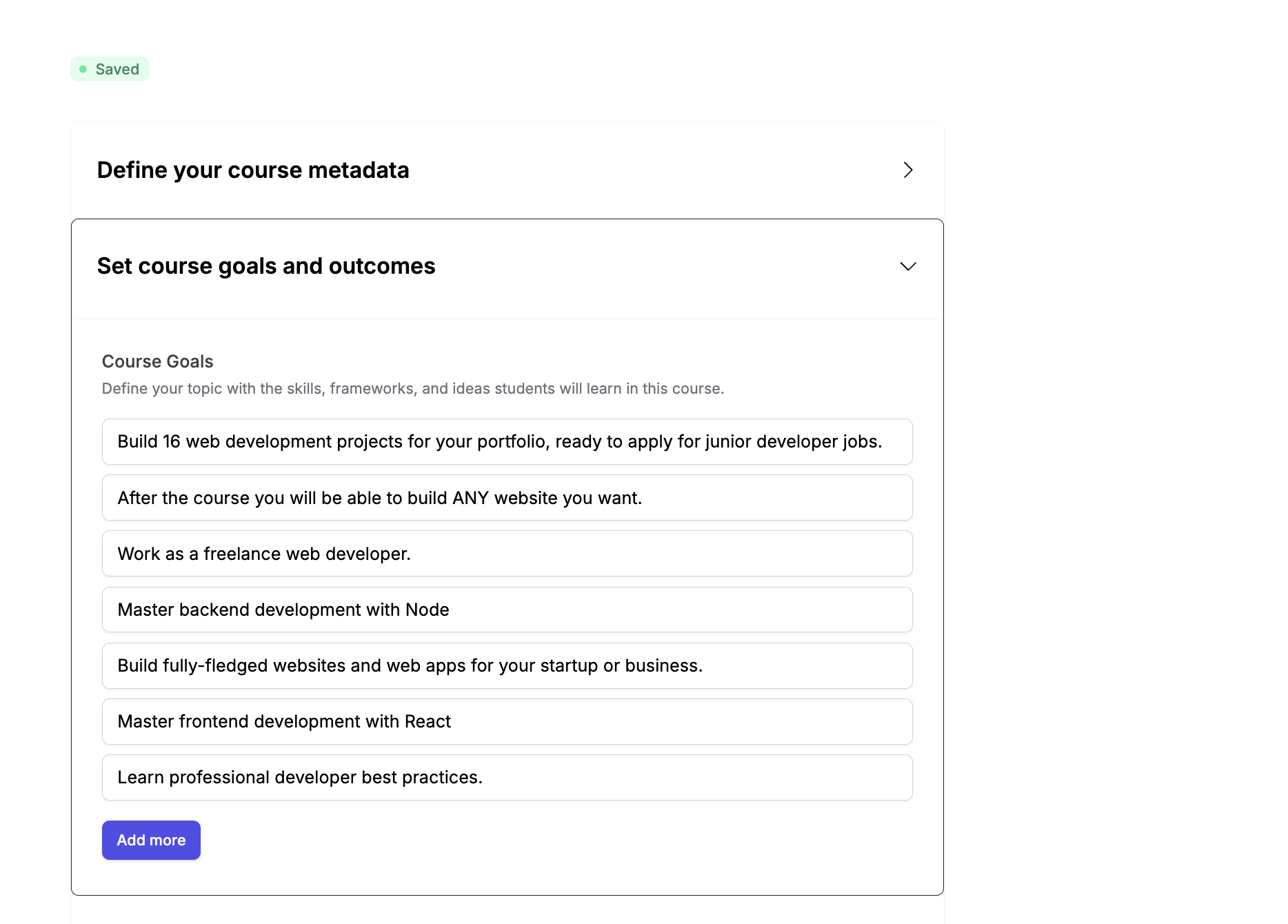Image resolution: width=1288 pixels, height=924 pixels.
Task: Click the Course Goals helper description text
Action: click(412, 389)
